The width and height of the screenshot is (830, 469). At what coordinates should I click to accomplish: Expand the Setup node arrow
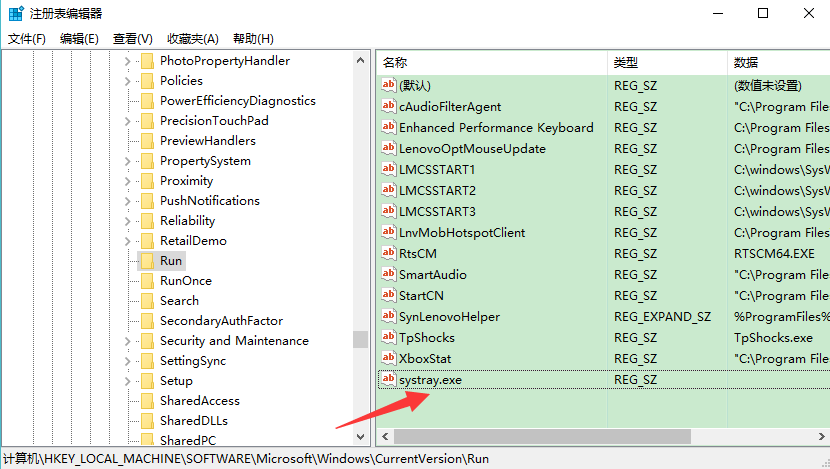pos(127,381)
